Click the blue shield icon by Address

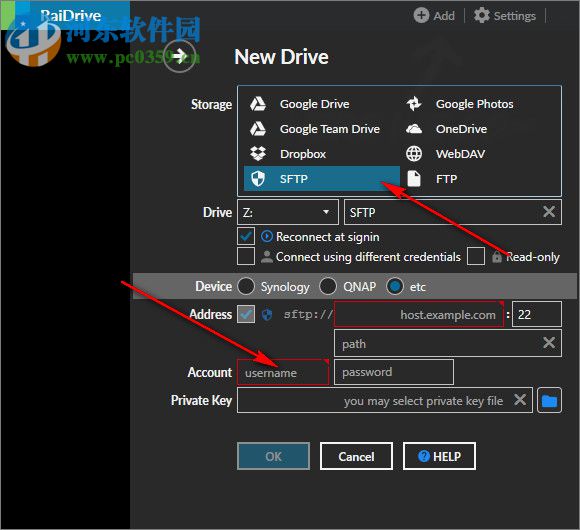[267, 315]
